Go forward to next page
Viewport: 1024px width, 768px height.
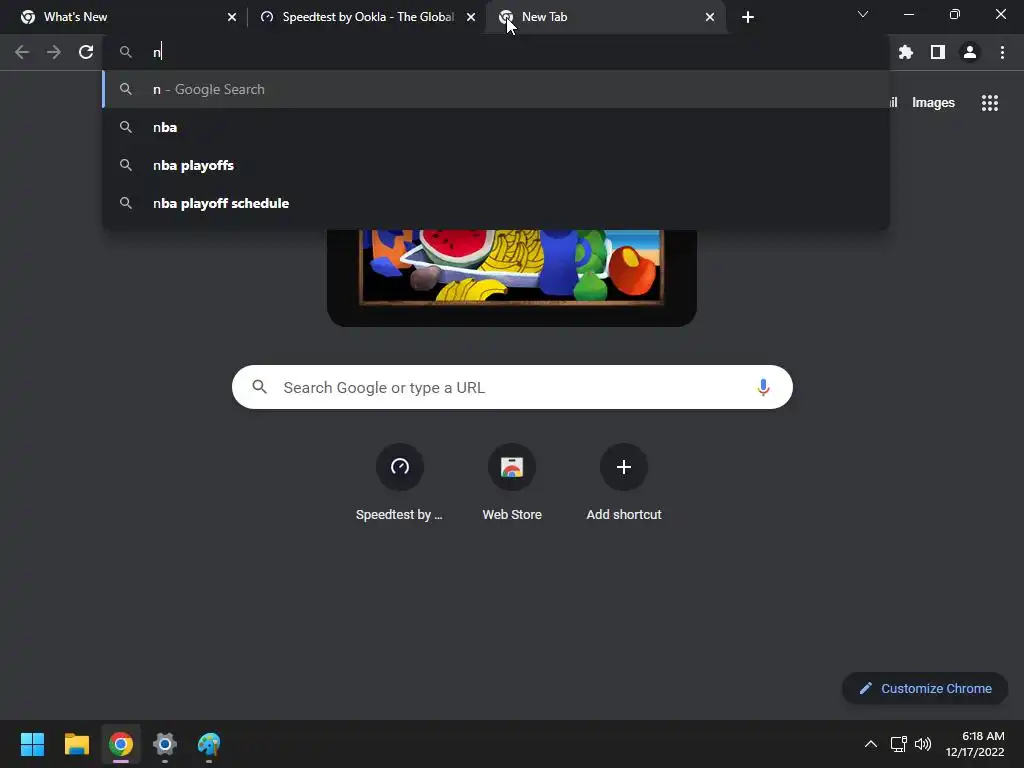point(54,52)
